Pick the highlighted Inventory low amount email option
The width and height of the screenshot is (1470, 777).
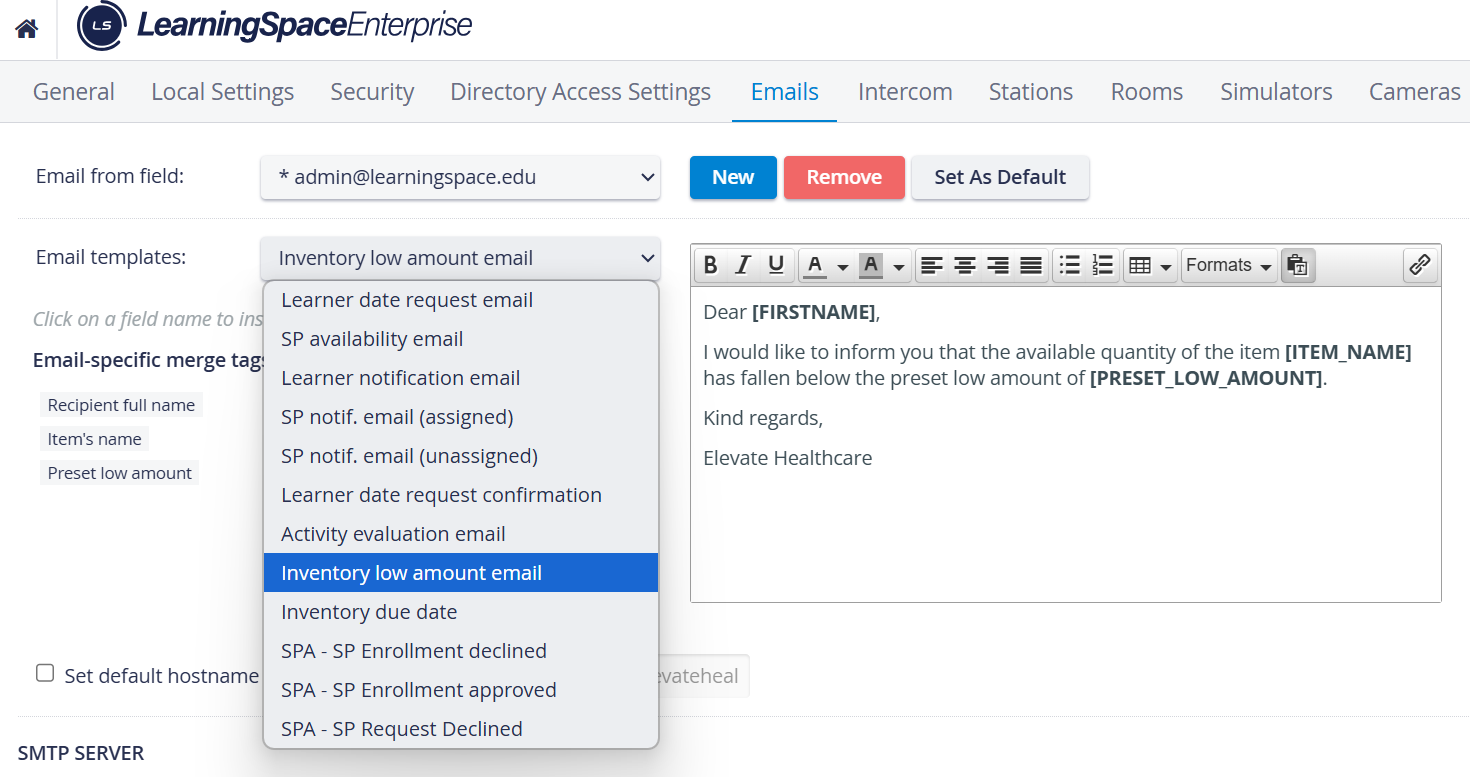(461, 573)
